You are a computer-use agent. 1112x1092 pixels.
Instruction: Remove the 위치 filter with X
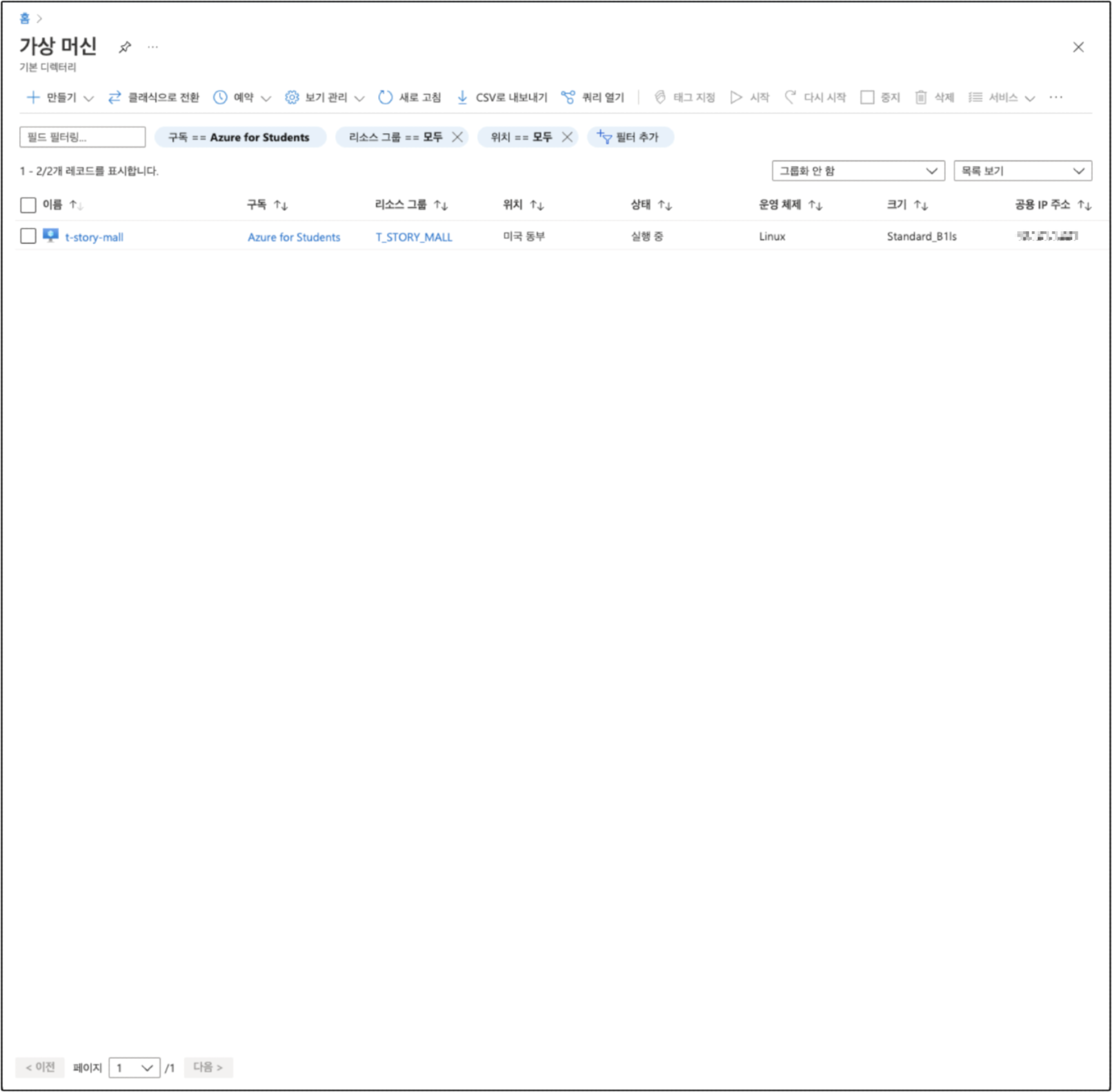coord(567,137)
